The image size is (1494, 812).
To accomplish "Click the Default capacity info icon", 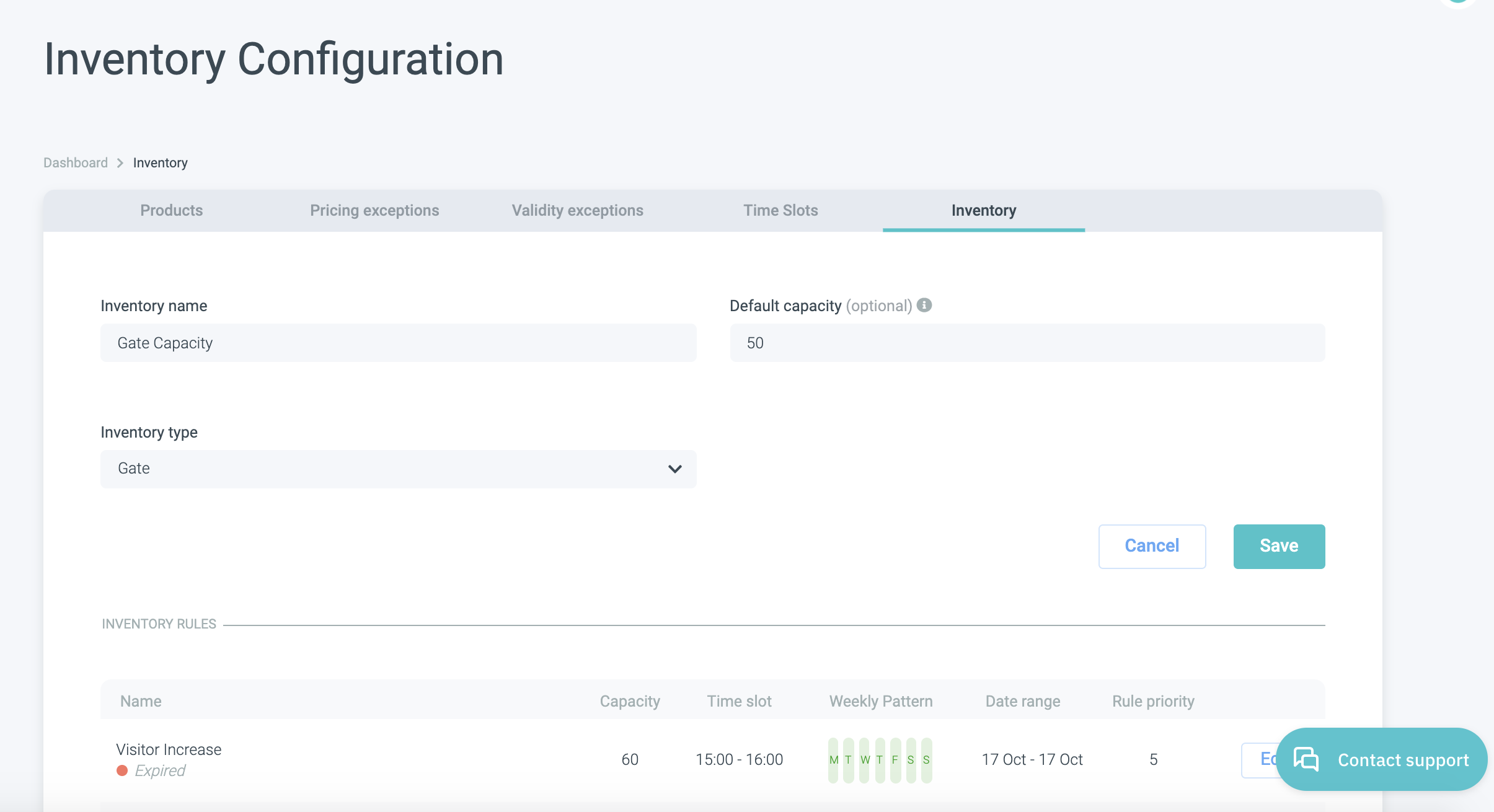I will click(x=924, y=305).
